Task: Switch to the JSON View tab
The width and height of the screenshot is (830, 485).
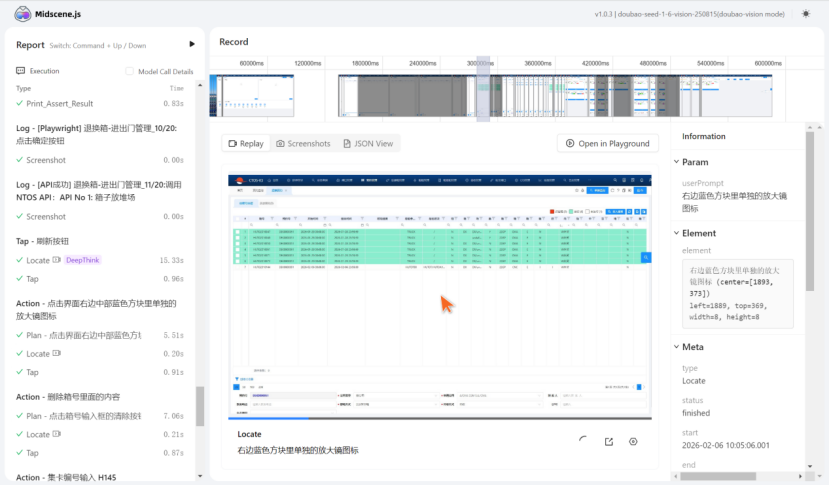Action: click(368, 143)
